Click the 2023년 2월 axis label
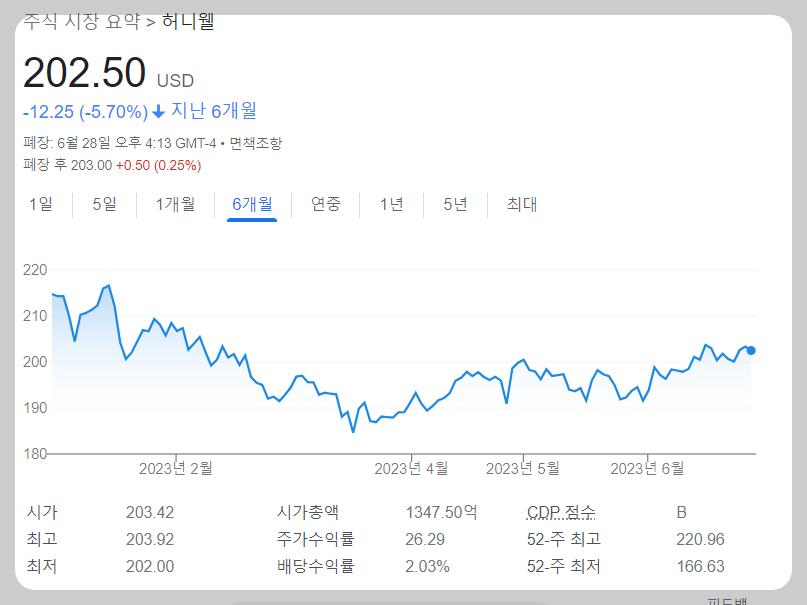This screenshot has height=605, width=807. (176, 469)
